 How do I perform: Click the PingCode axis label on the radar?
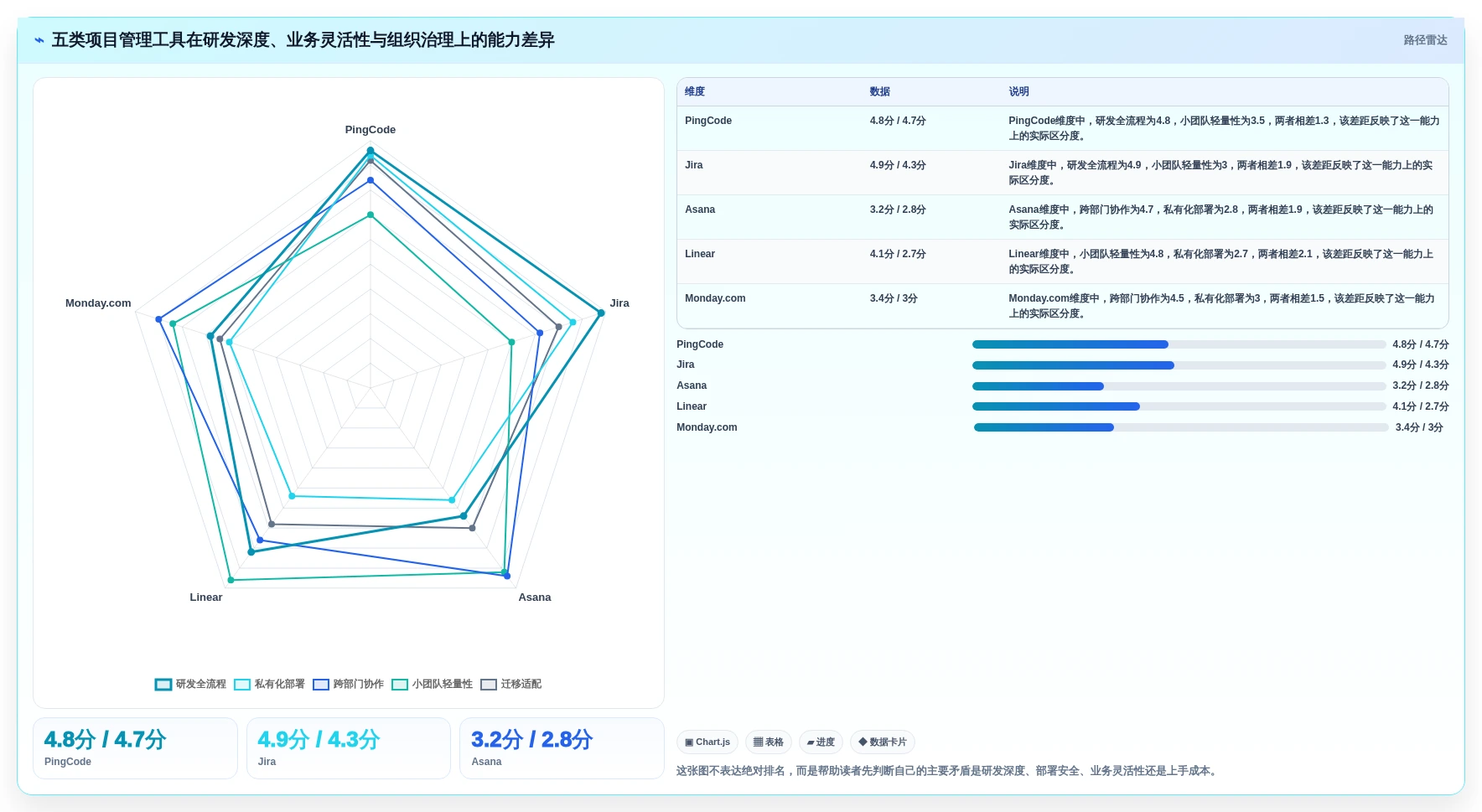[x=370, y=130]
